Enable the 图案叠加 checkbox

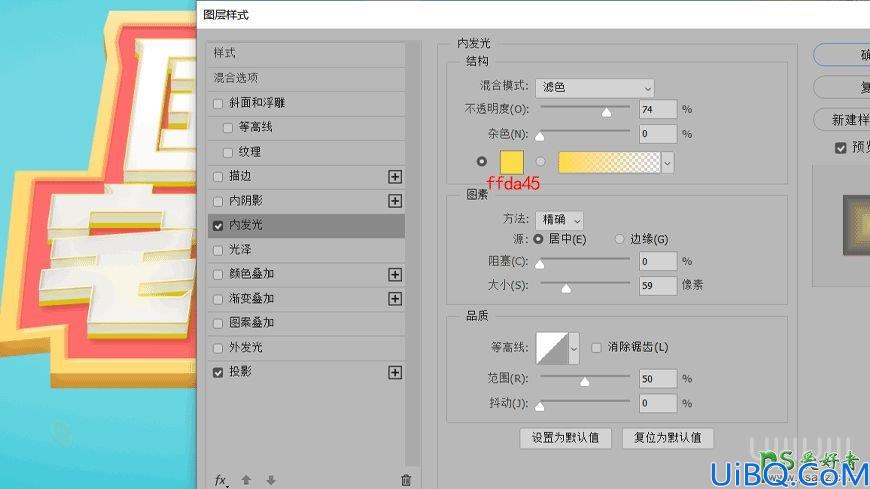218,324
